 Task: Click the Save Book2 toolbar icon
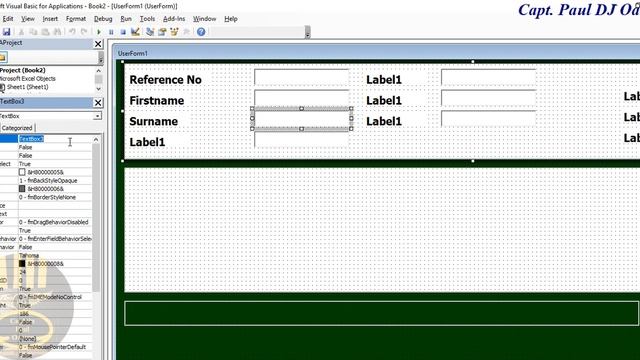[x=7, y=32]
